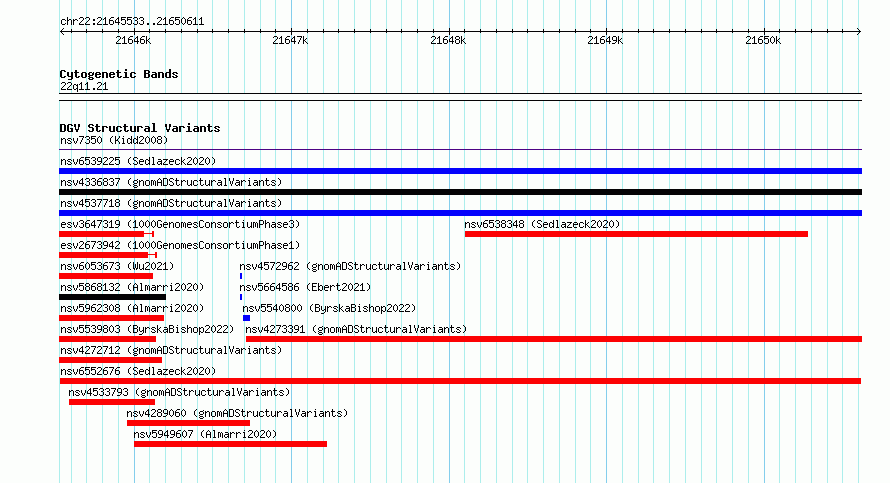The width and height of the screenshot is (890, 483).
Task: Click the DGV Structural Variants track title
Action: tap(140, 128)
